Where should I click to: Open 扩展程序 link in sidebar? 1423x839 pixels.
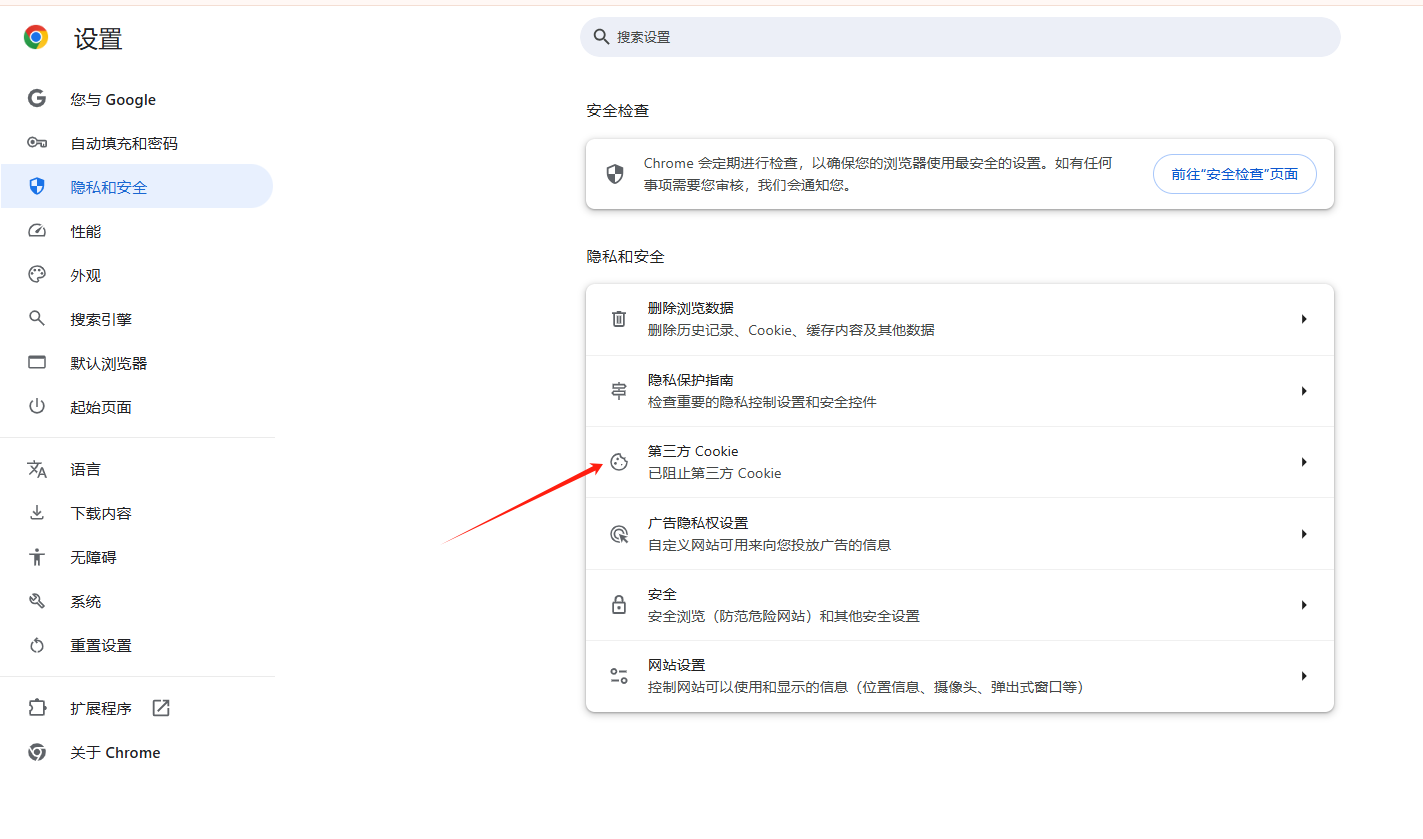click(137, 708)
